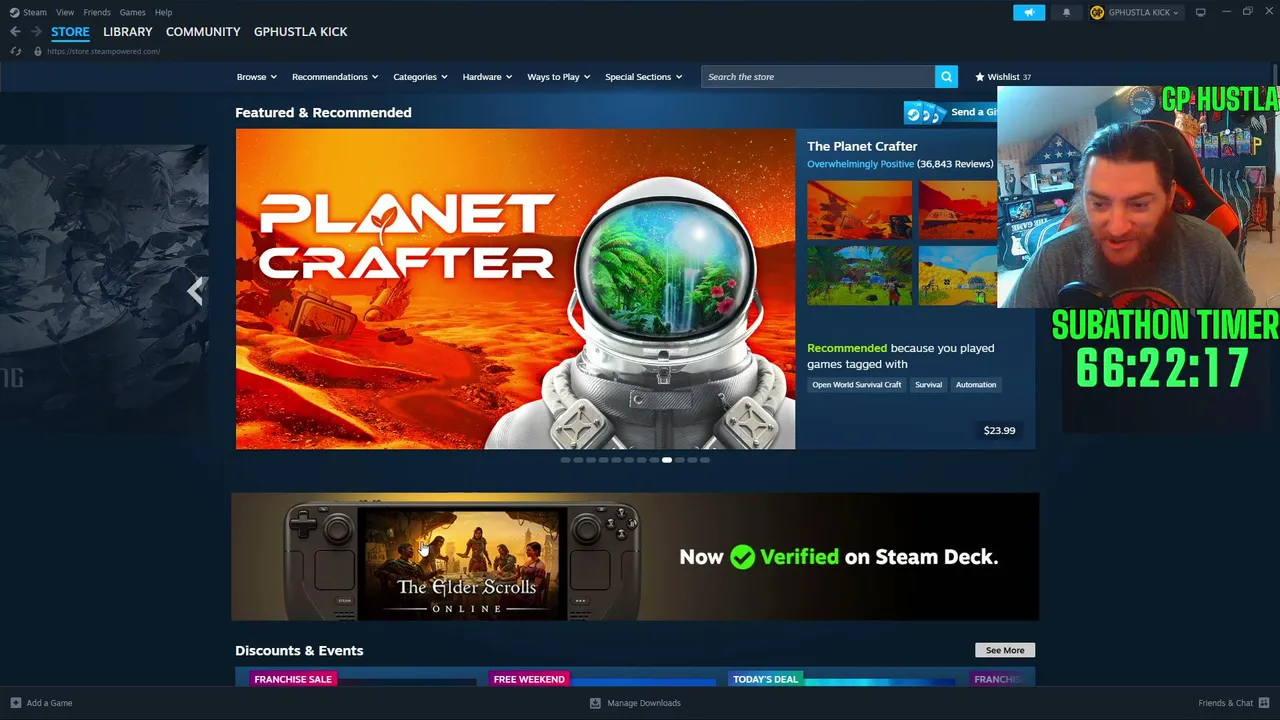Expand the Browse dropdown
Image resolution: width=1280 pixels, height=720 pixels.
[257, 77]
